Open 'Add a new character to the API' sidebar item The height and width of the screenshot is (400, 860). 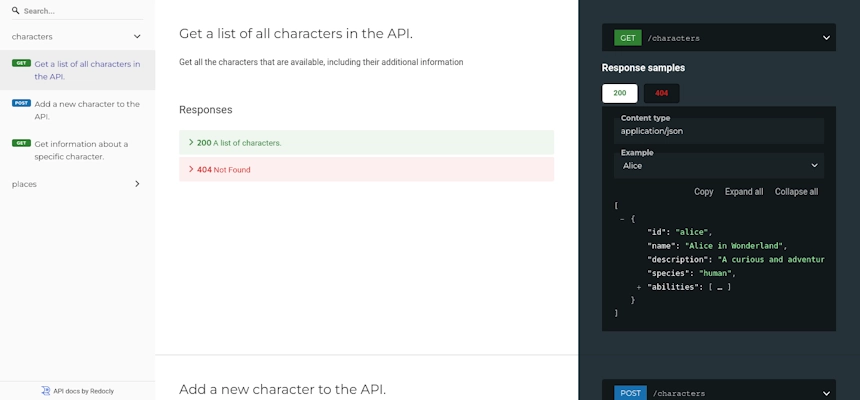(77, 110)
